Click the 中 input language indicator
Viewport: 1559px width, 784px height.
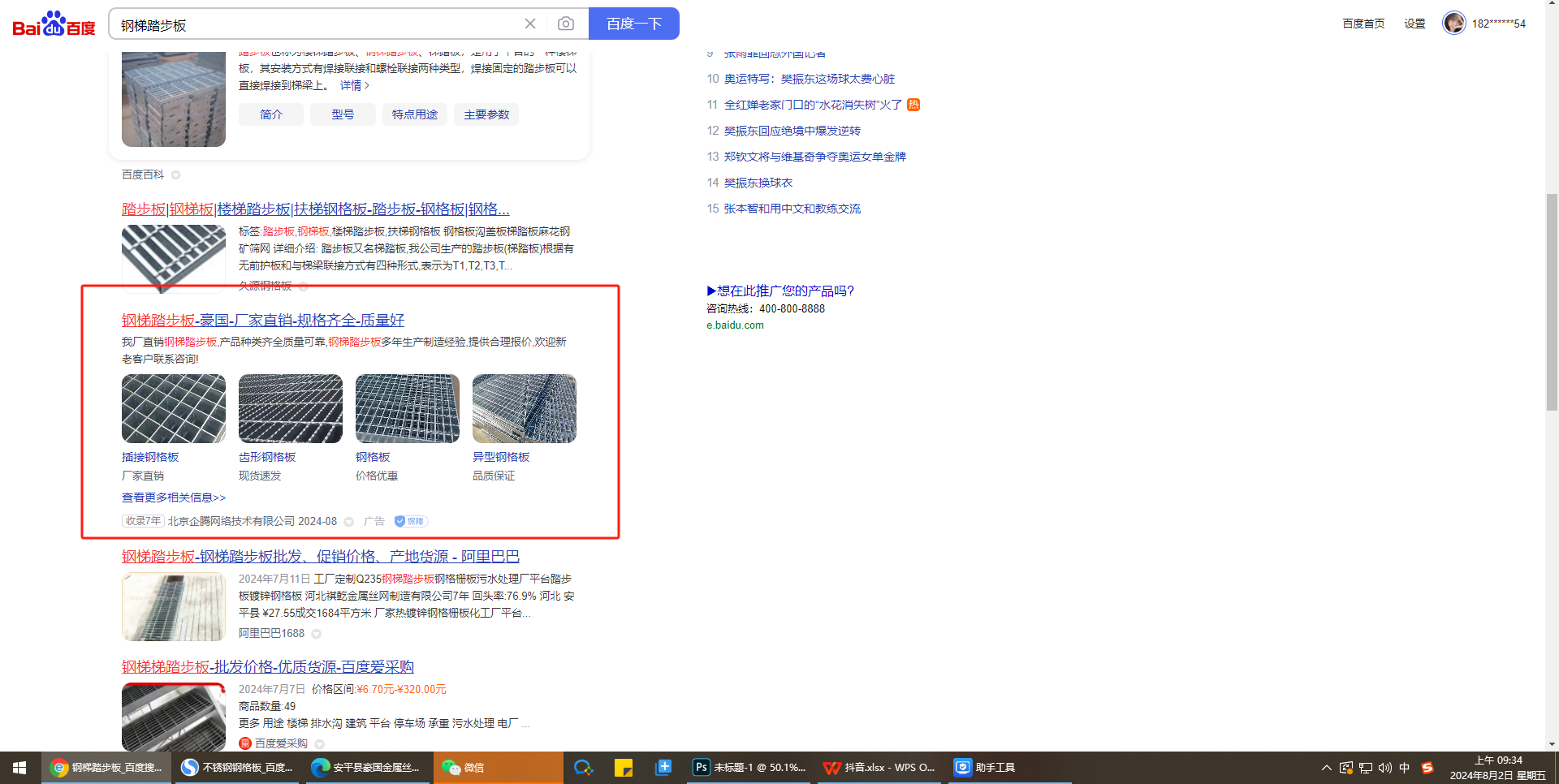click(x=1405, y=768)
